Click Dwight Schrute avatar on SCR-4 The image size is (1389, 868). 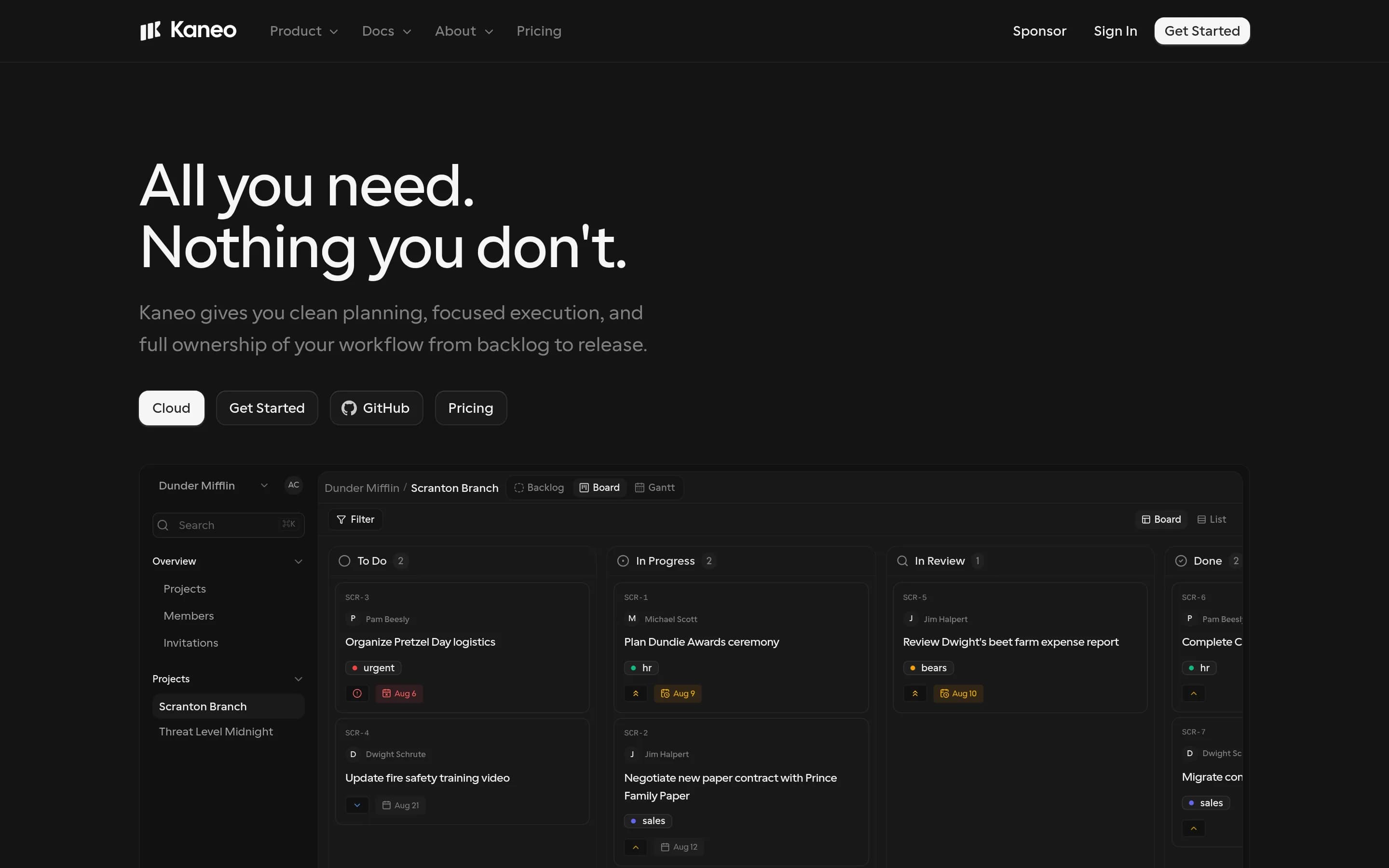pyautogui.click(x=353, y=754)
